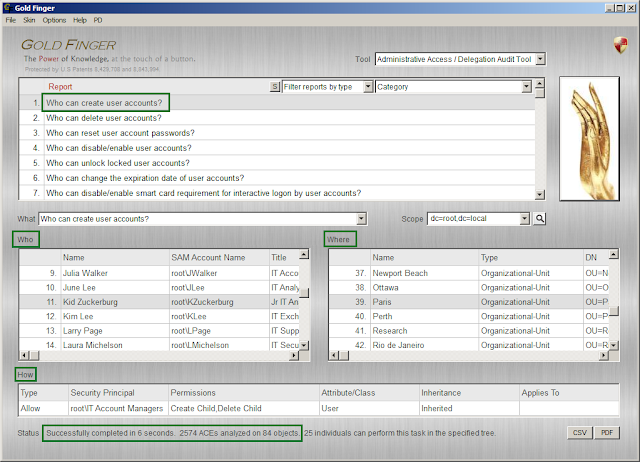The height and width of the screenshot is (462, 640).
Task: Click the Inheritance column header
Action: 469,393
